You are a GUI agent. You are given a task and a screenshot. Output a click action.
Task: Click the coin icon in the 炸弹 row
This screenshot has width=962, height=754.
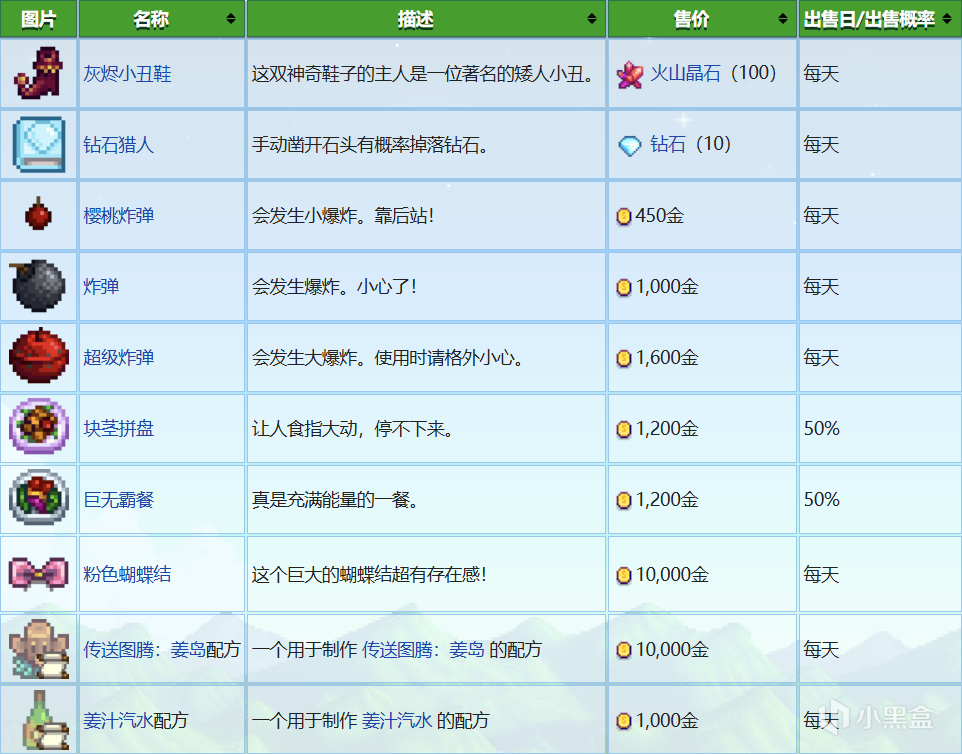(x=623, y=287)
